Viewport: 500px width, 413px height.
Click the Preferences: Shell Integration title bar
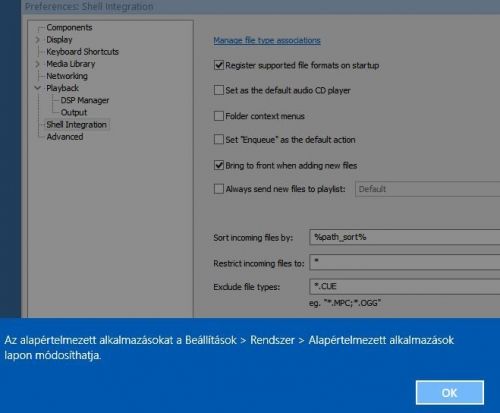[x=260, y=7]
